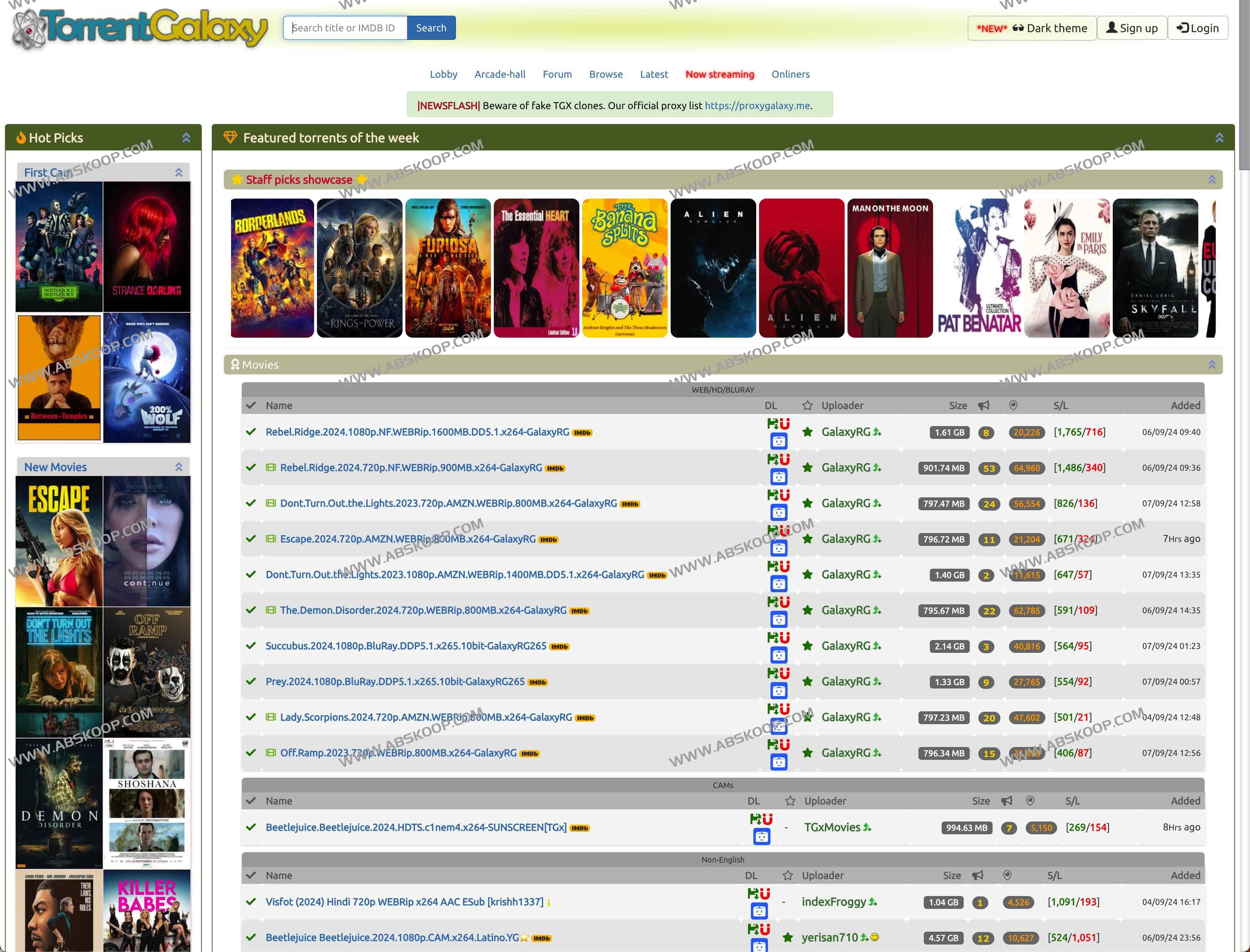Collapse the New Movies sidebar section
The height and width of the screenshot is (952, 1250).
179,467
